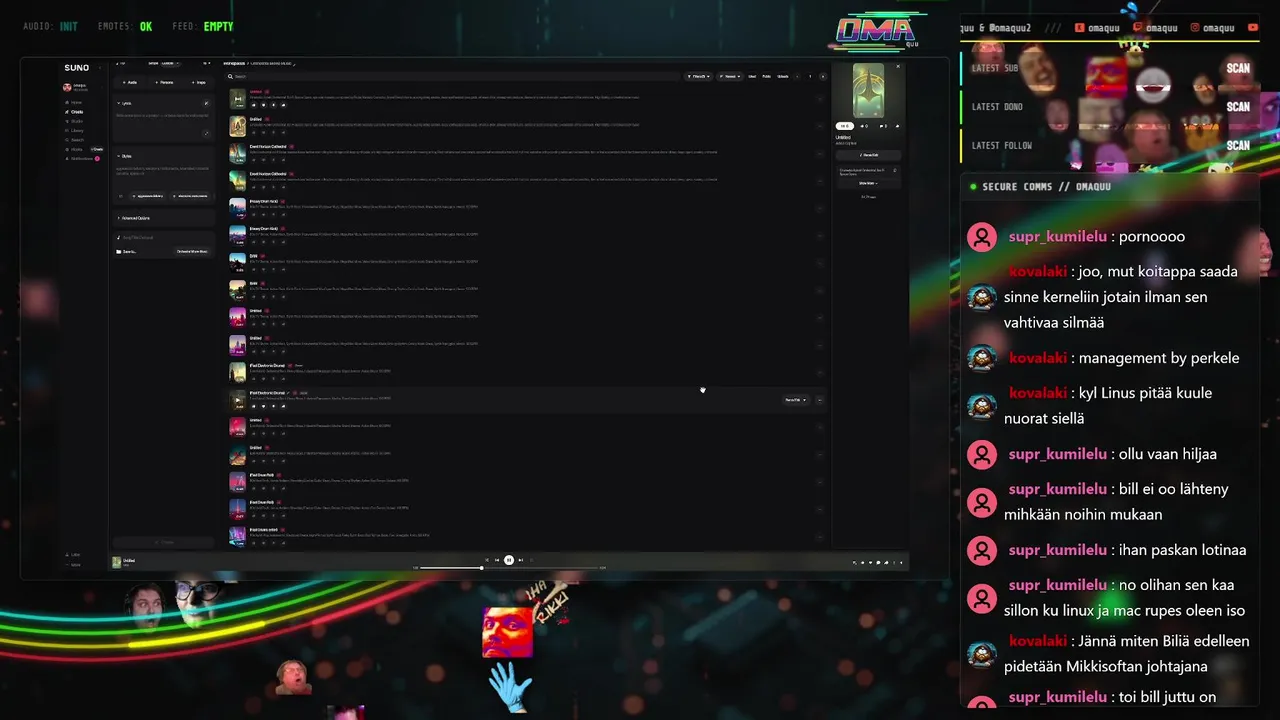Image resolution: width=1280 pixels, height=720 pixels.
Task: Open Studio from the Suno sidebar
Action: (76, 121)
